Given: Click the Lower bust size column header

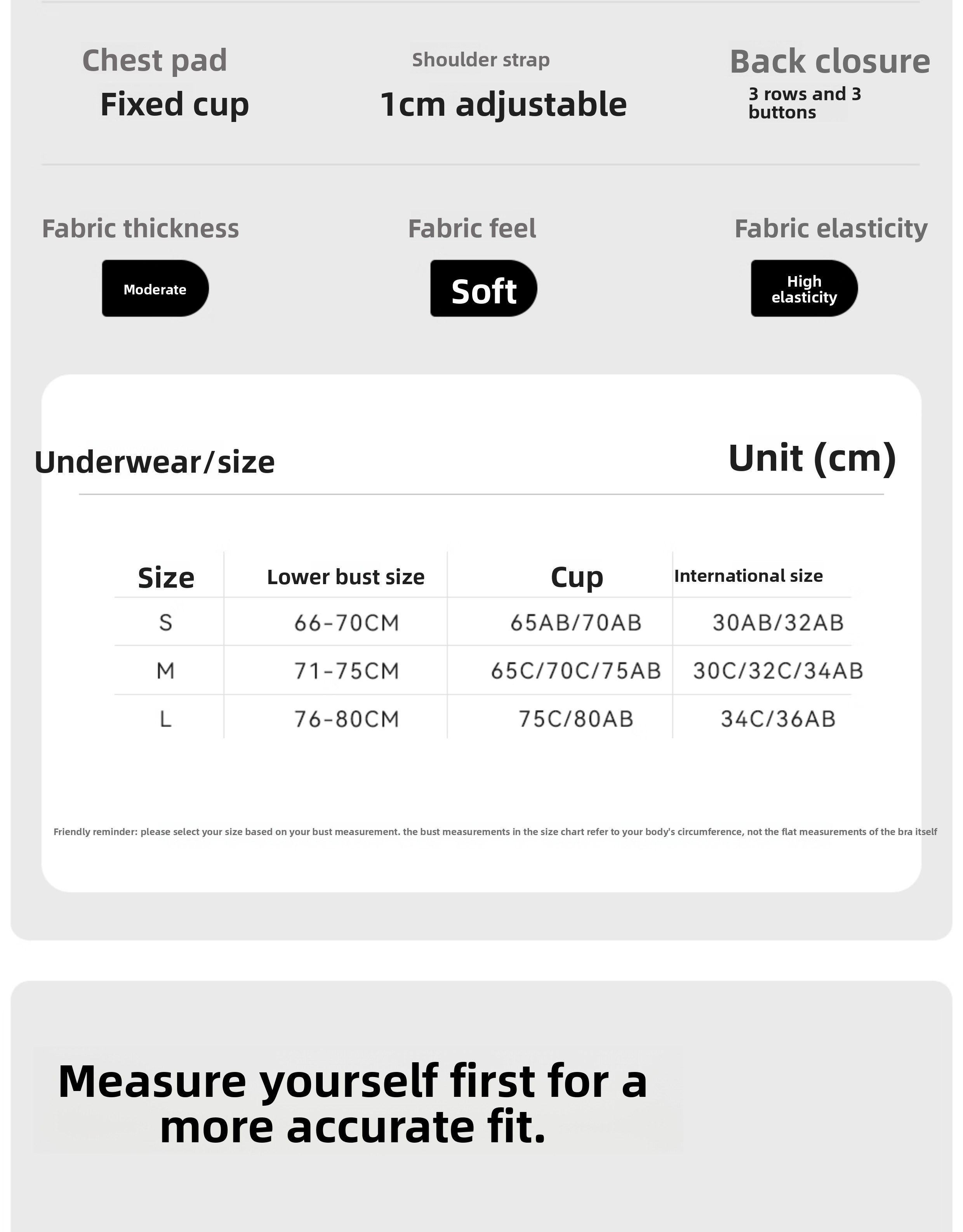Looking at the screenshot, I should click(x=346, y=577).
